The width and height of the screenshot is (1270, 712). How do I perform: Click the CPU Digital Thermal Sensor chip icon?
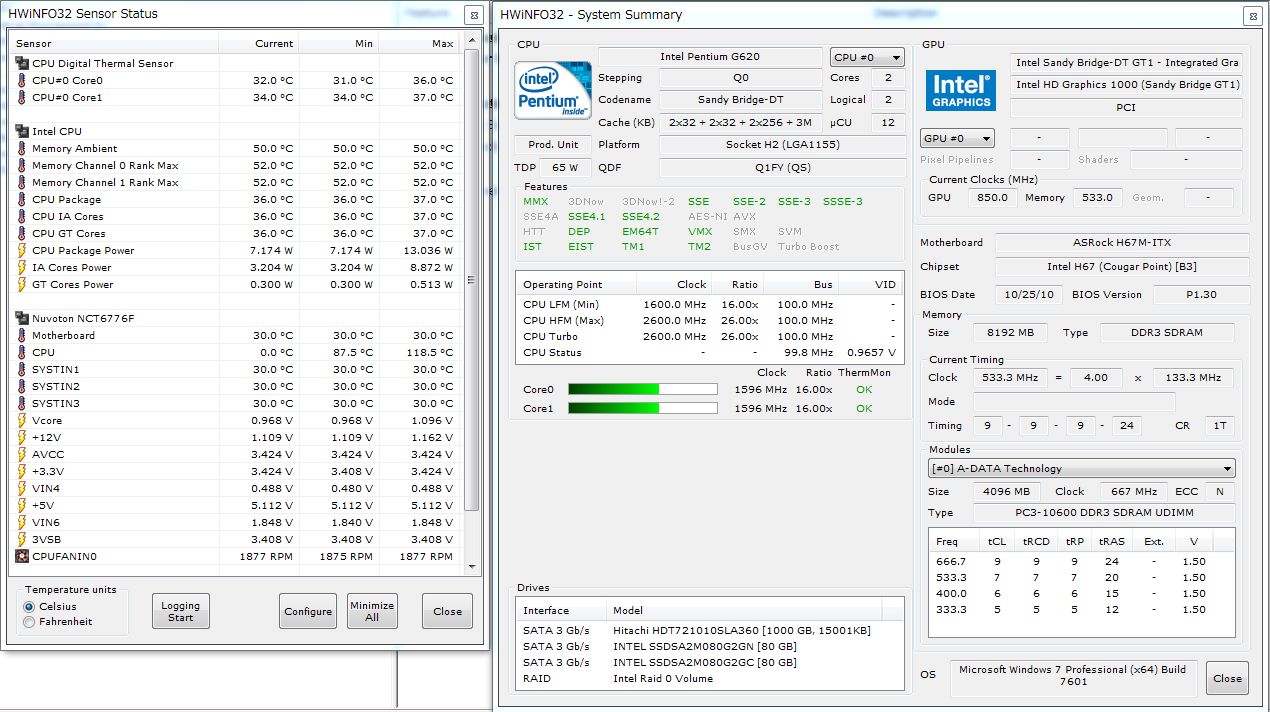pos(22,63)
